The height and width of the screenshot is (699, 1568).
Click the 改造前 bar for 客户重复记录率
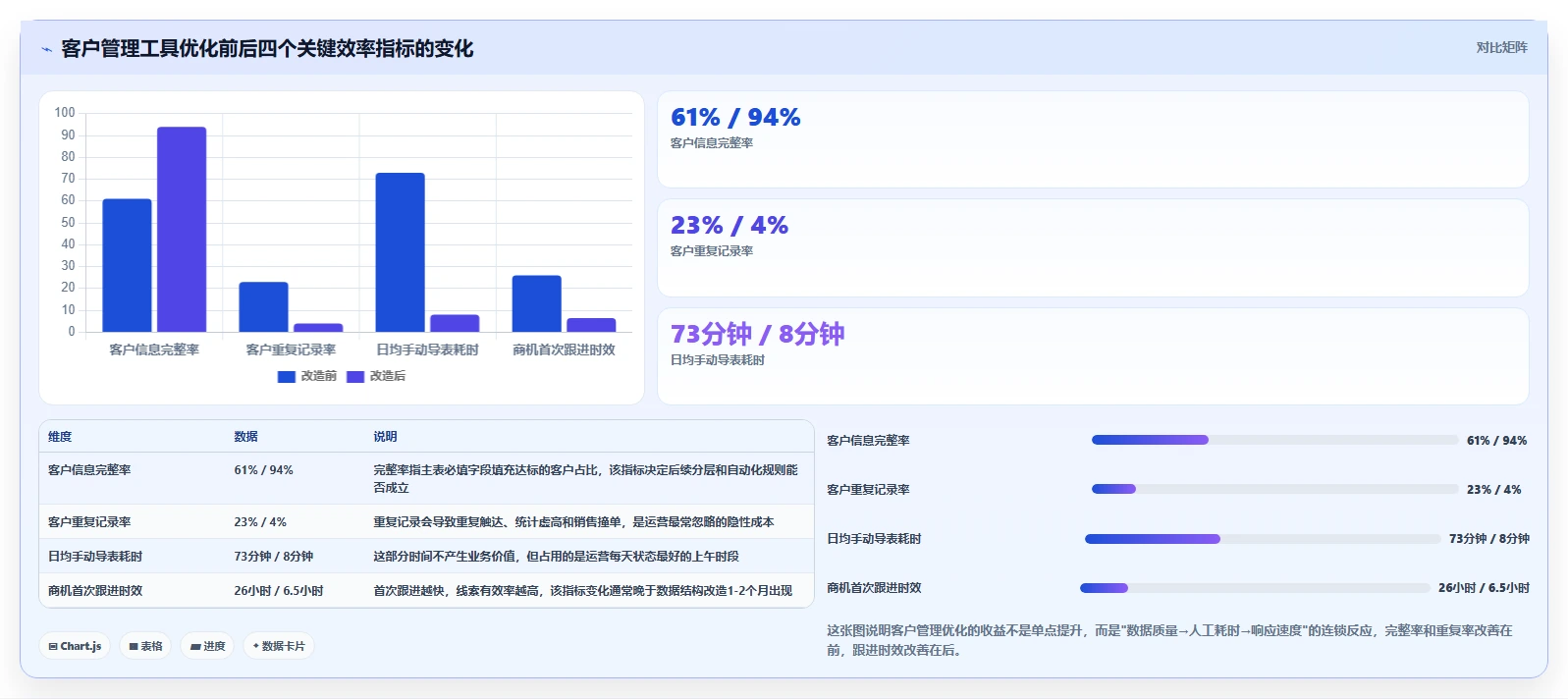263,307
